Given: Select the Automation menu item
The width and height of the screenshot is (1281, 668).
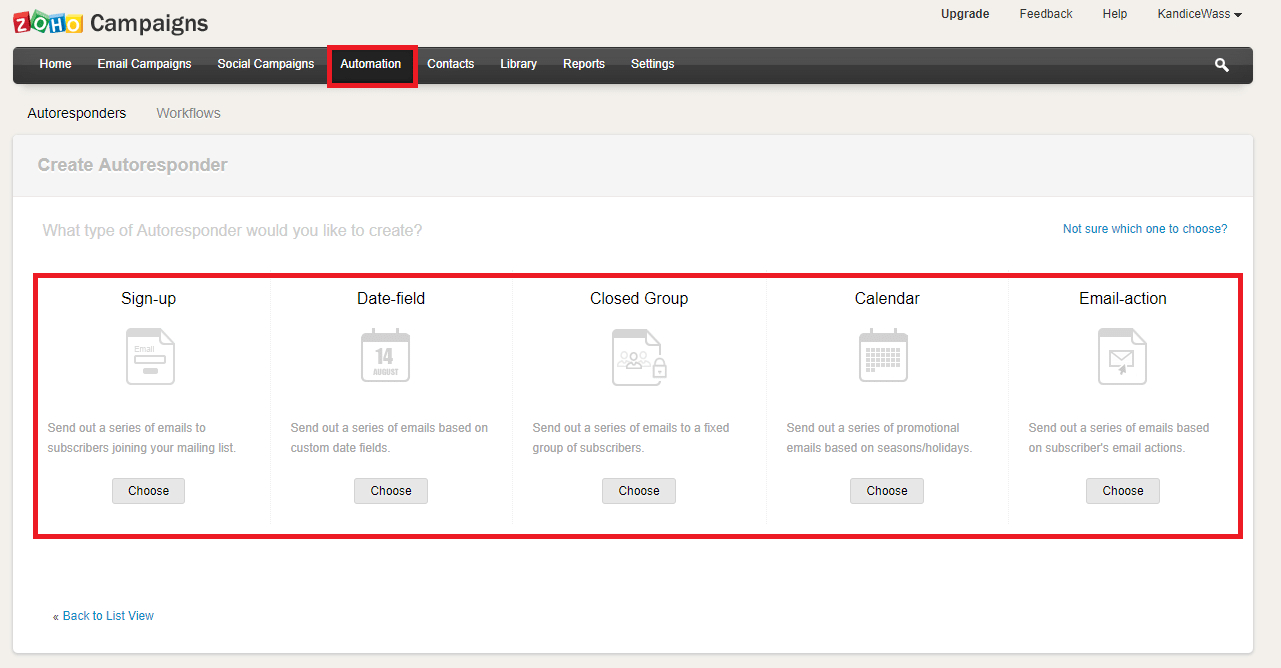Looking at the screenshot, I should coord(371,64).
